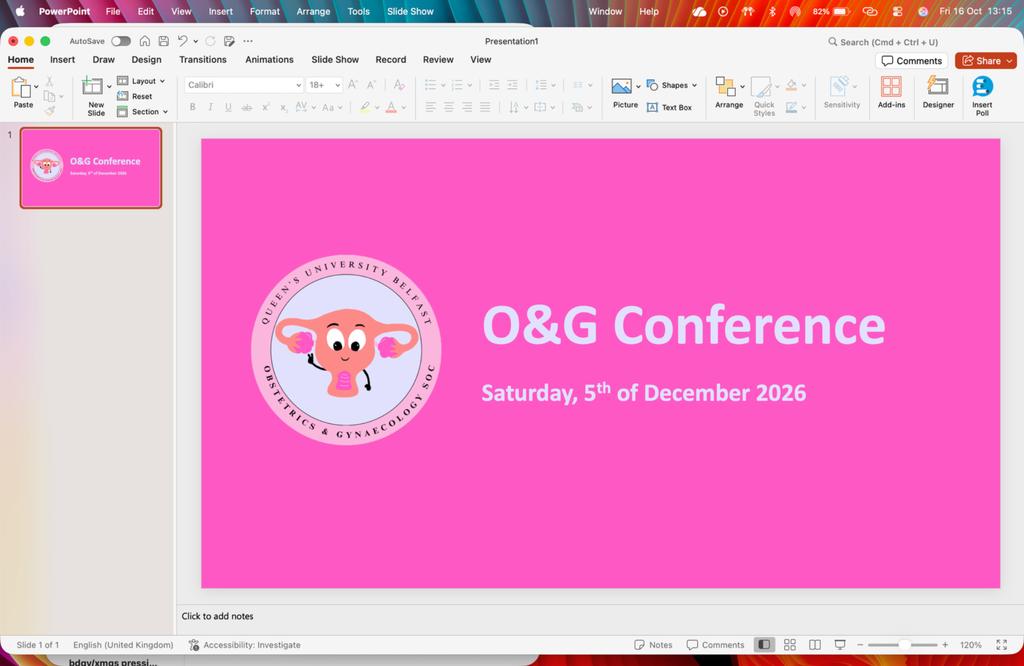
Task: Open the Change Case Aa dropdown
Action: pos(332,107)
